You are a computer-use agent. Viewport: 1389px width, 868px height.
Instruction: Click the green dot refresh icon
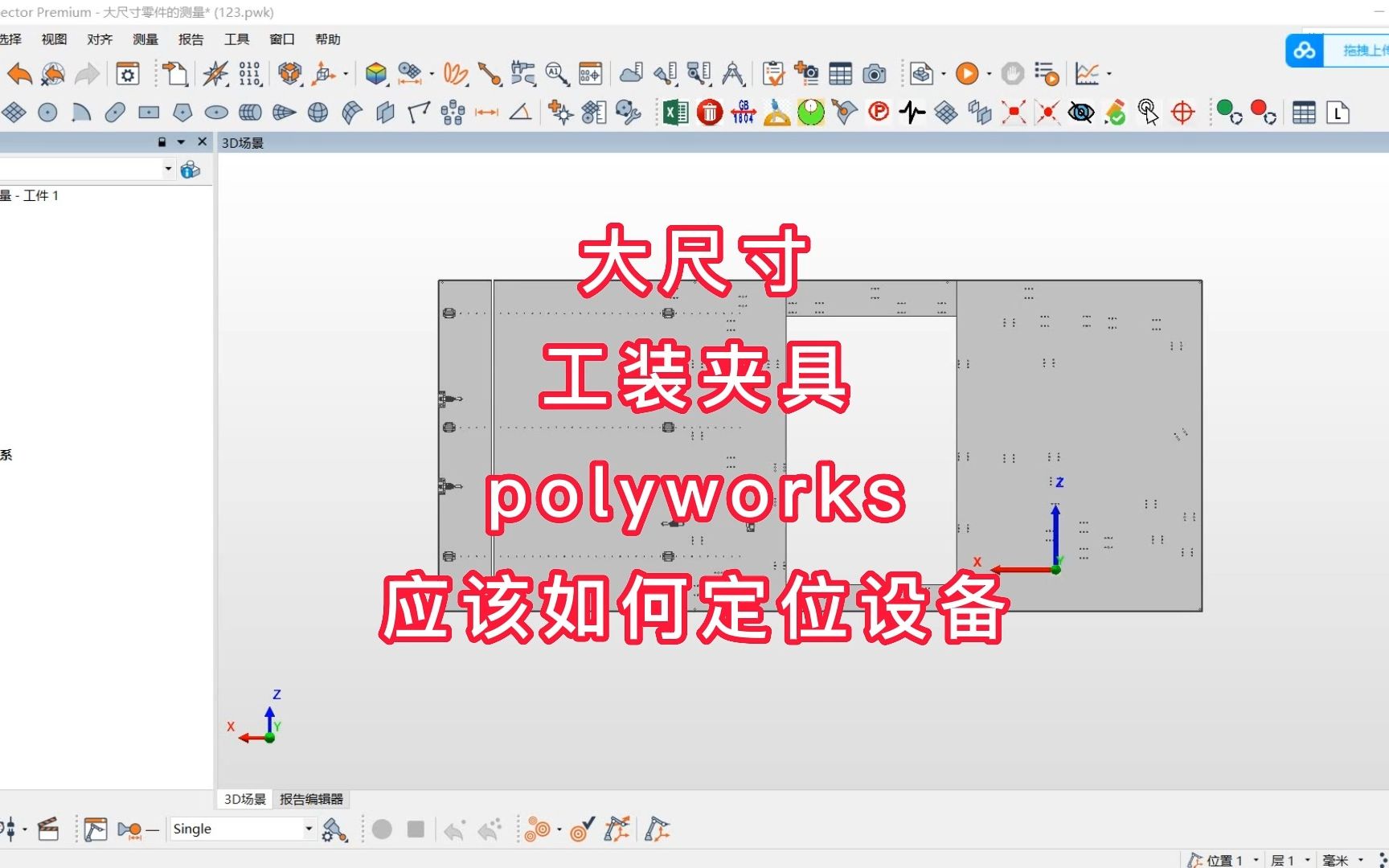(1229, 113)
